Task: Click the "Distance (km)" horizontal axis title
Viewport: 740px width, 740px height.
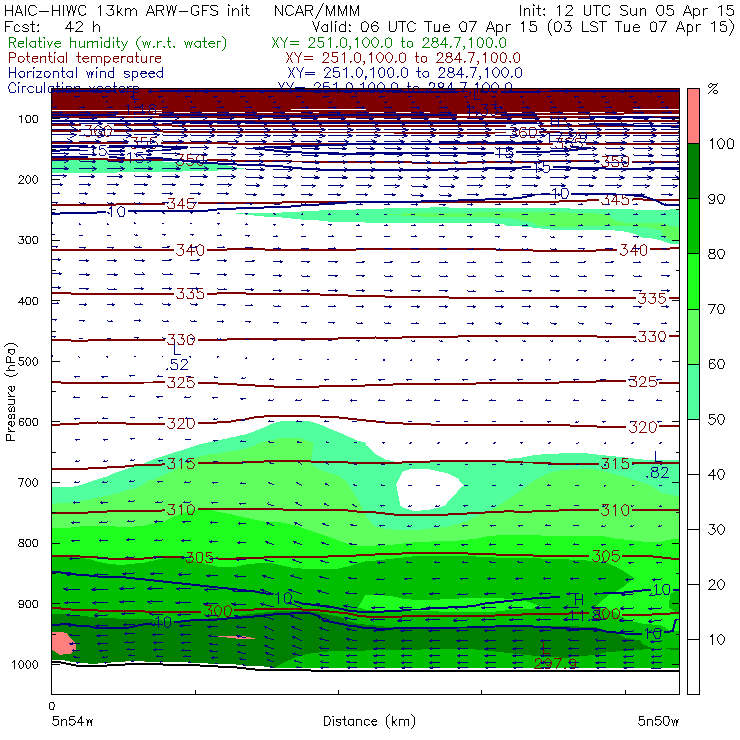Action: point(369,721)
